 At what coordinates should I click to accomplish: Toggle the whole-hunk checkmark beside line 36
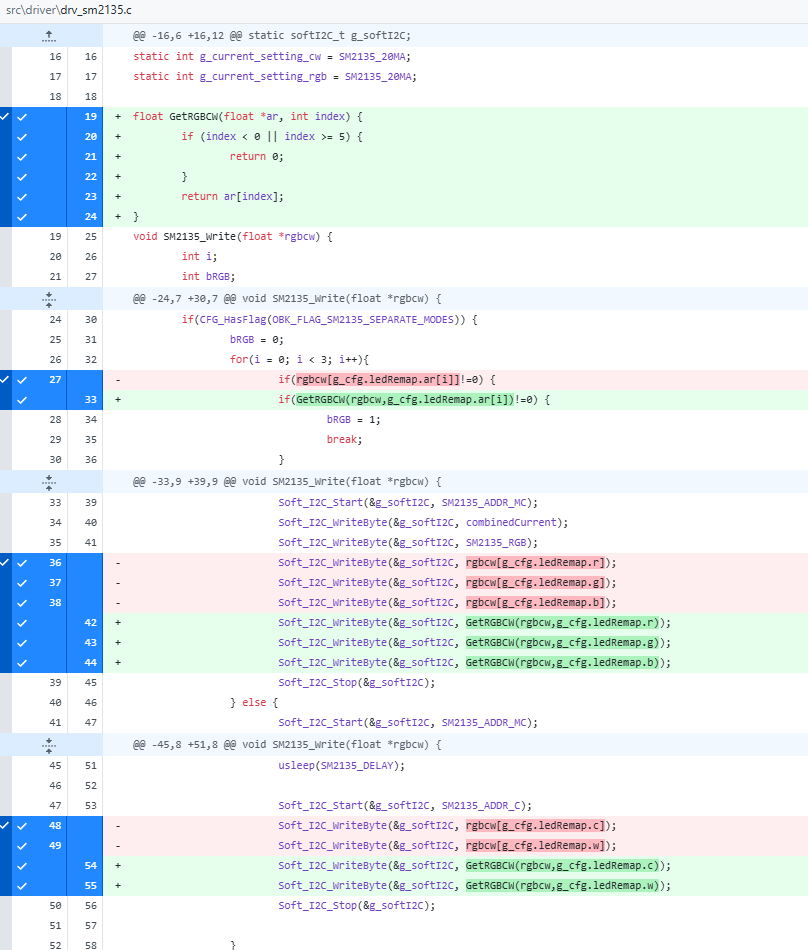pos(5,562)
